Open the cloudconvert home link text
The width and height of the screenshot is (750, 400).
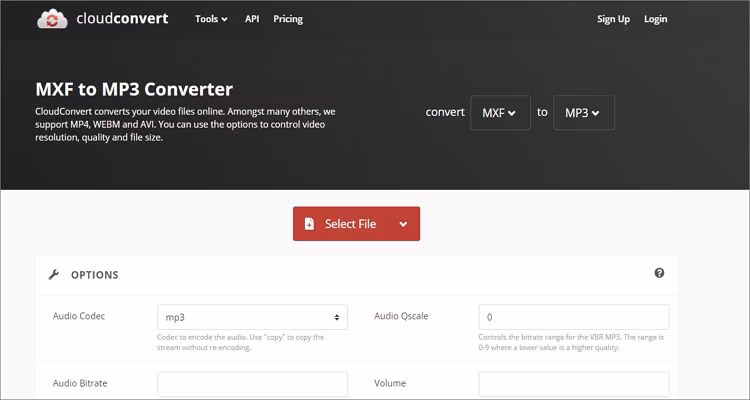tap(122, 19)
